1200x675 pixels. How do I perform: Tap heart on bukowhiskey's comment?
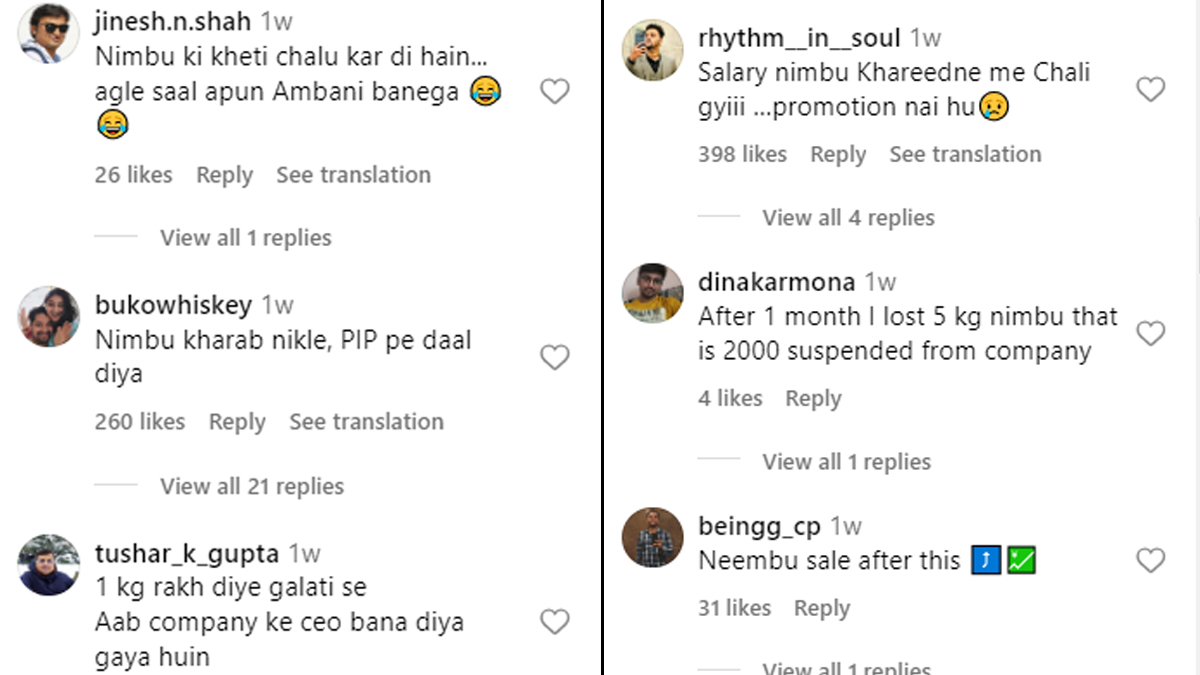tap(555, 357)
